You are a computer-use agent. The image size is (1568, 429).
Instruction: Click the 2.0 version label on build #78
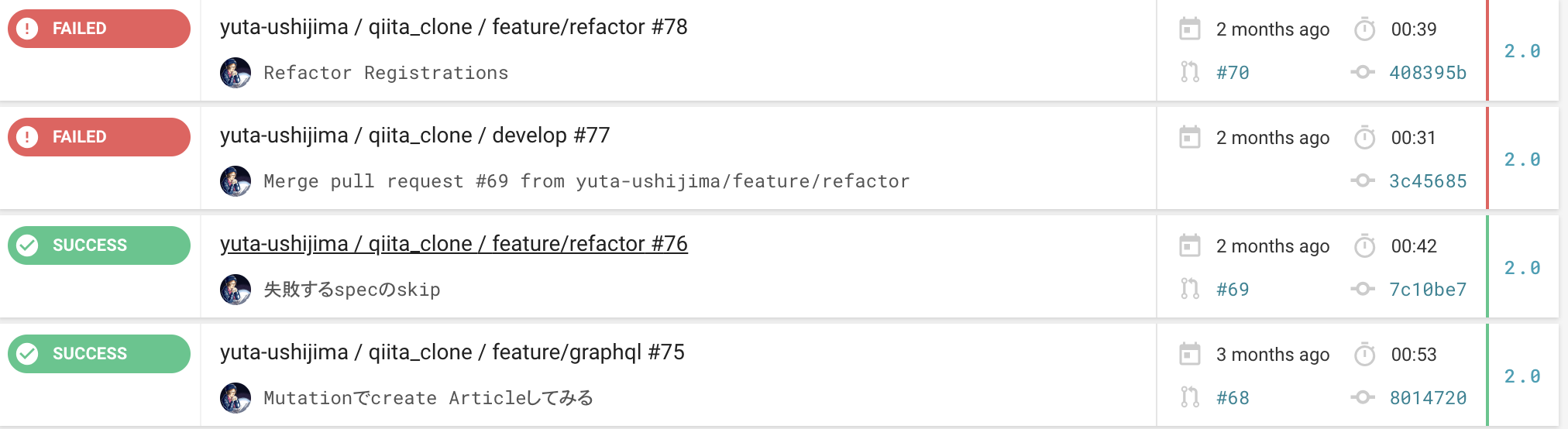click(1522, 51)
